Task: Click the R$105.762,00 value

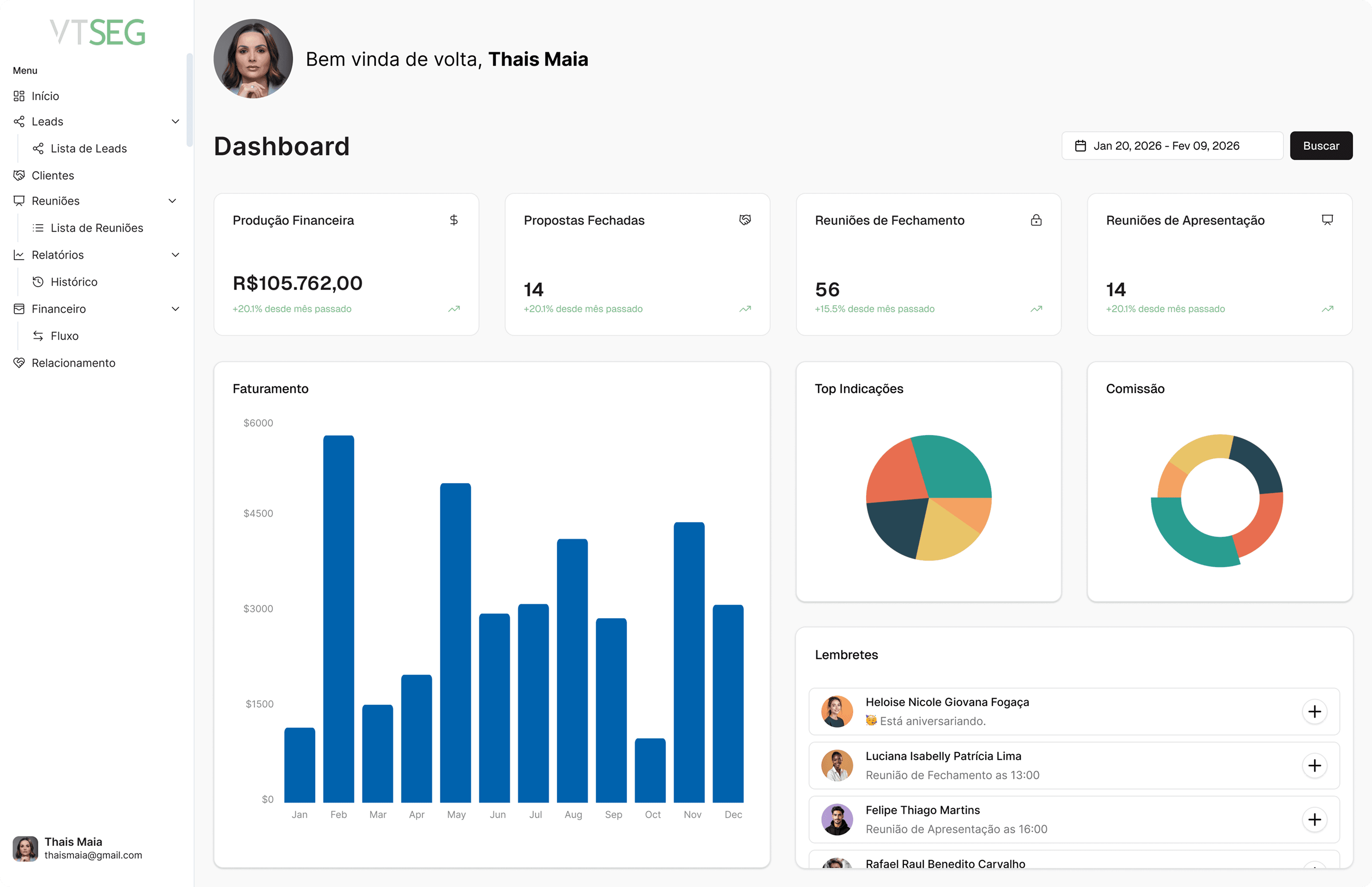Action: tap(298, 283)
